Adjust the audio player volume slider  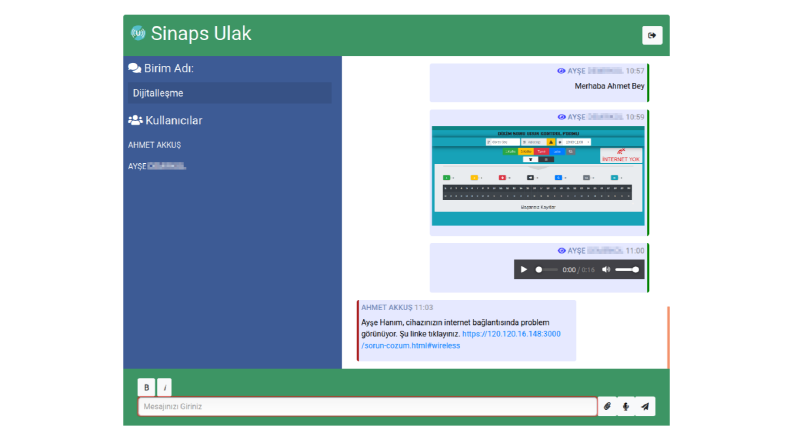627,270
